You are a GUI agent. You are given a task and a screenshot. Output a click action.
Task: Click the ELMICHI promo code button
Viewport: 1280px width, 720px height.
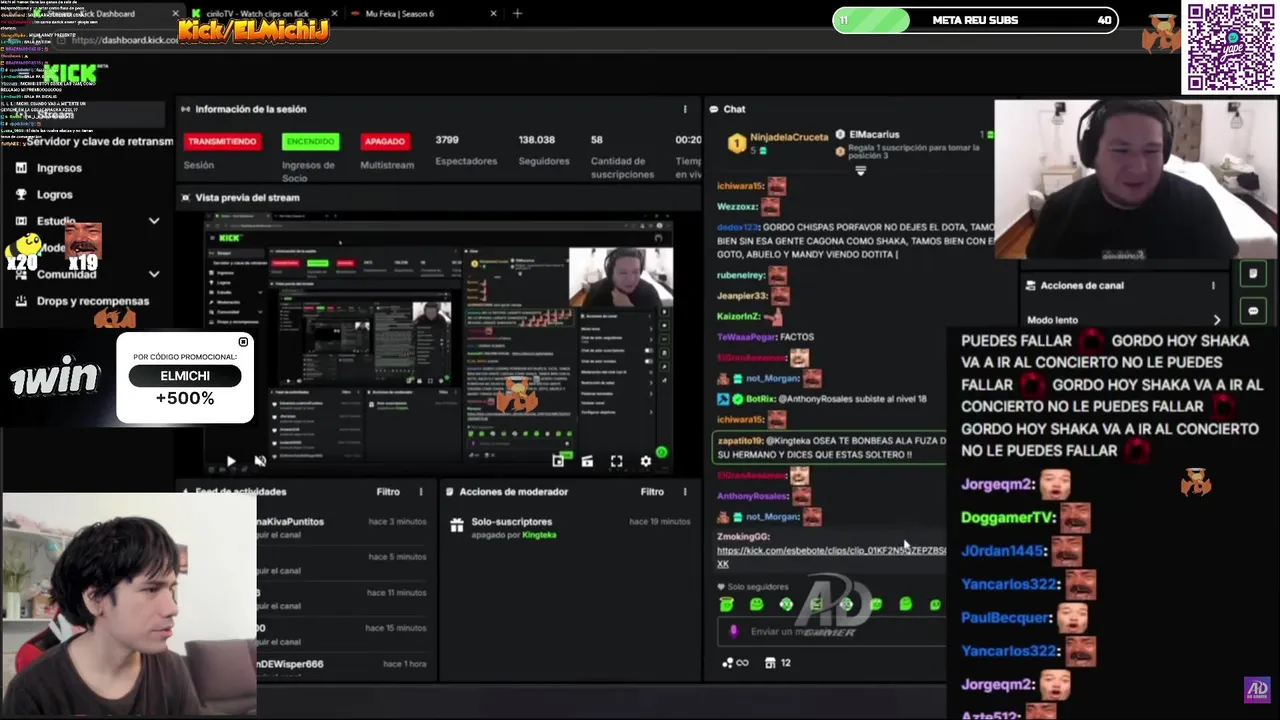pyautogui.click(x=185, y=376)
